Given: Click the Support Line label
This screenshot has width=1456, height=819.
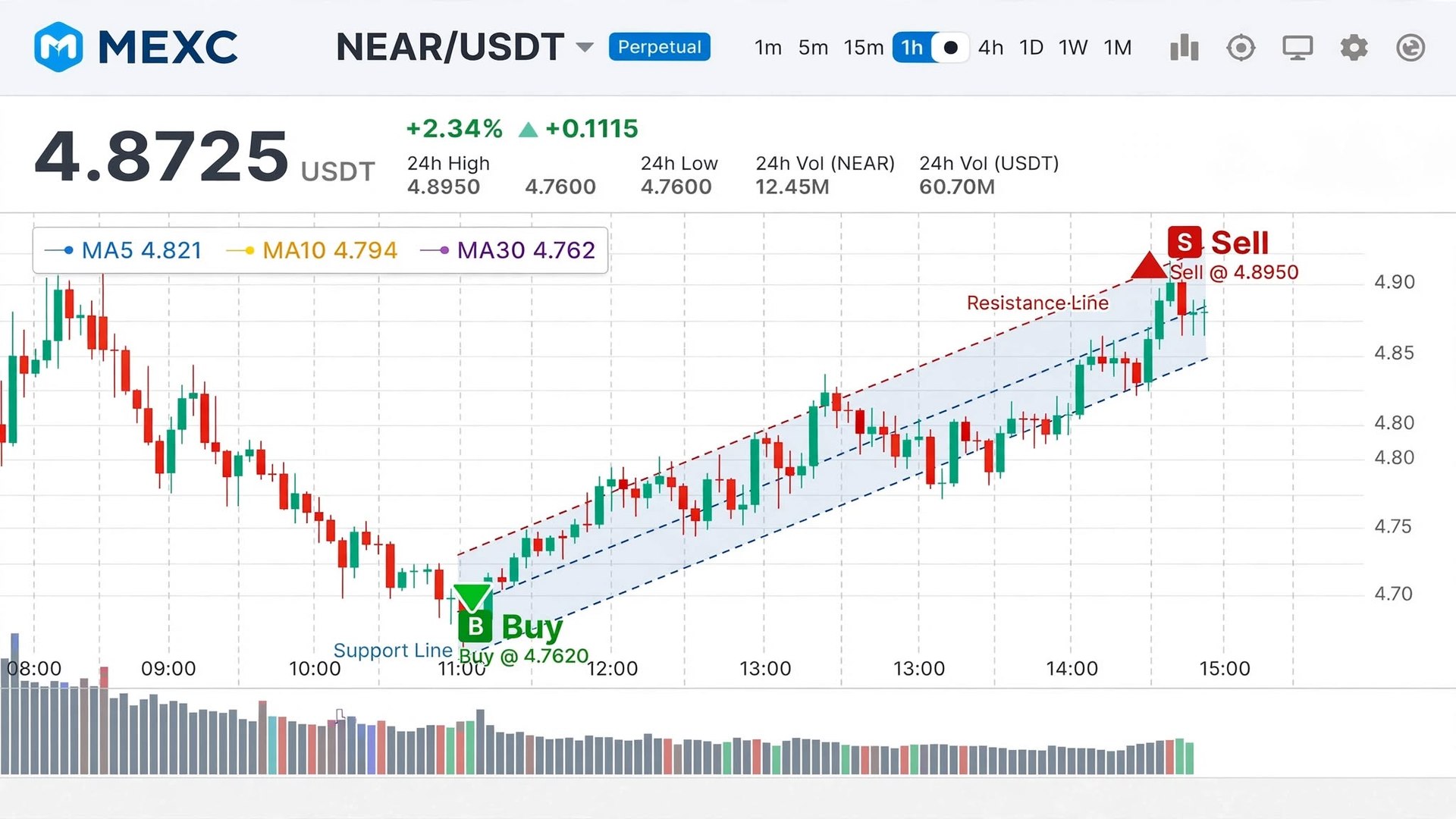Looking at the screenshot, I should coord(393,650).
